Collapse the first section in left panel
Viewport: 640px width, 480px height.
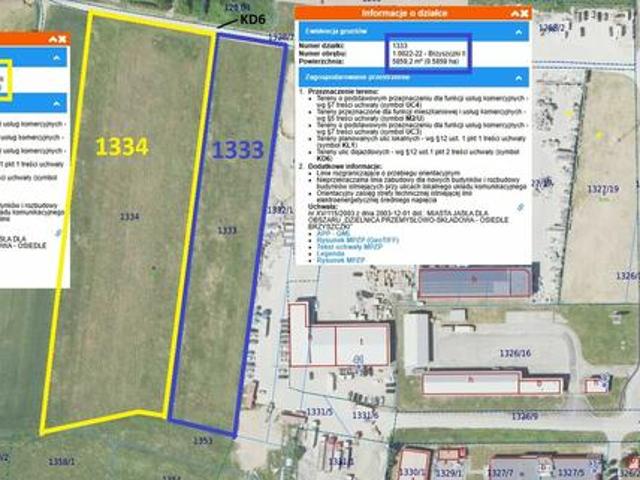58,59
